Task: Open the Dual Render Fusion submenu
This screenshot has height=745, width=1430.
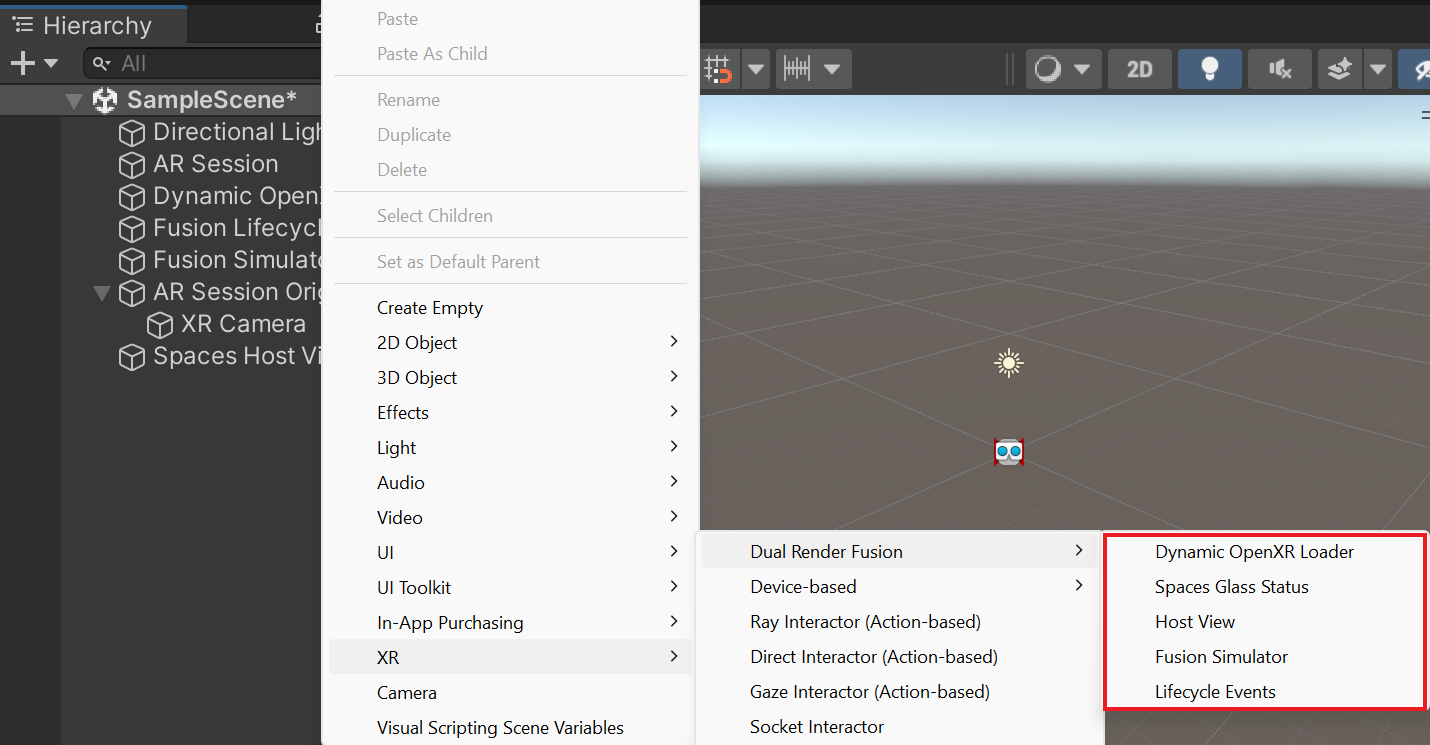Action: (x=899, y=552)
